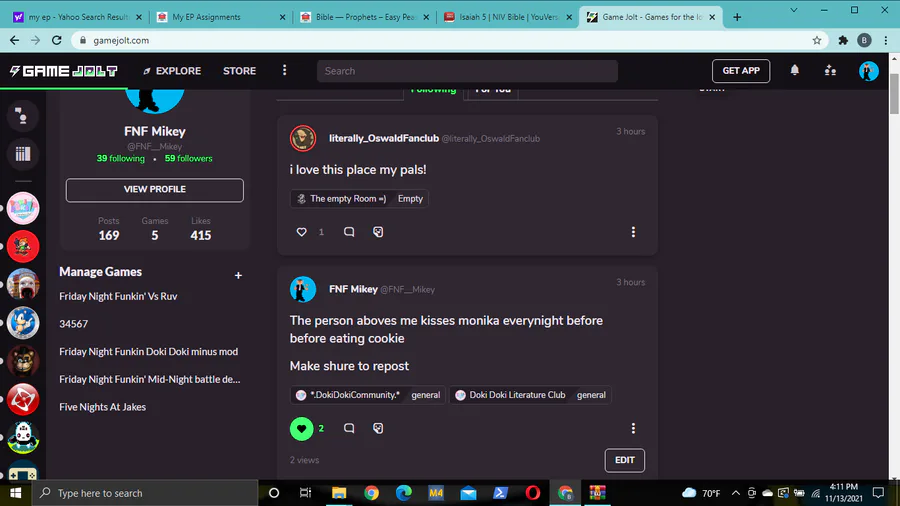Open File Explorer from the taskbar
Screen dimensions: 900x506
point(339,493)
